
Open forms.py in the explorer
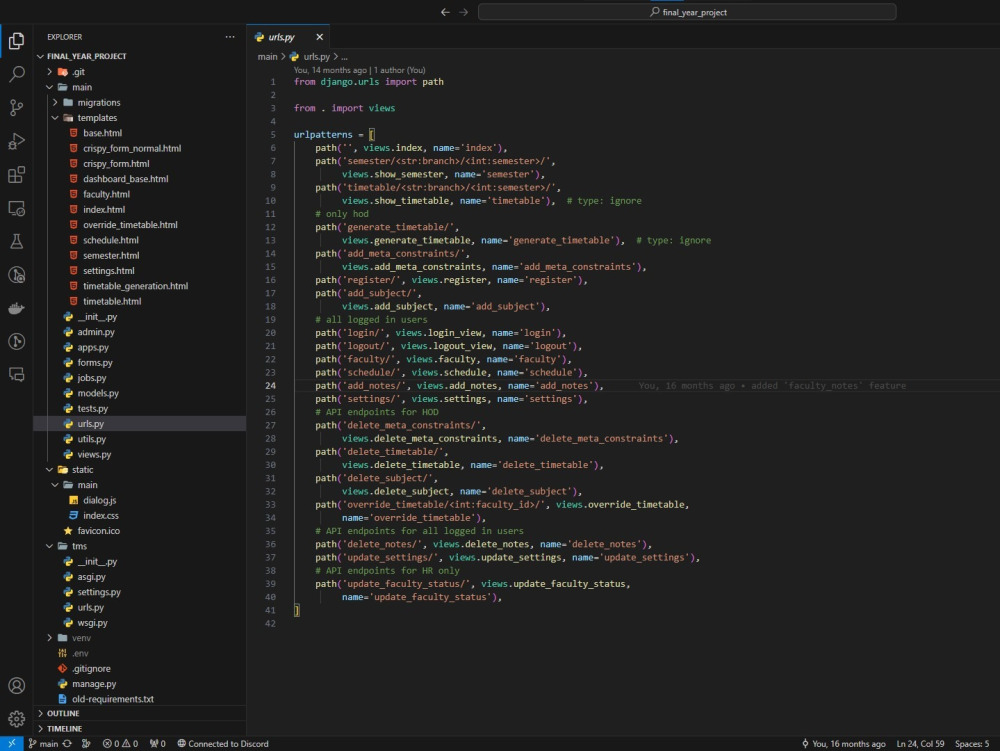pyautogui.click(x=140, y=362)
